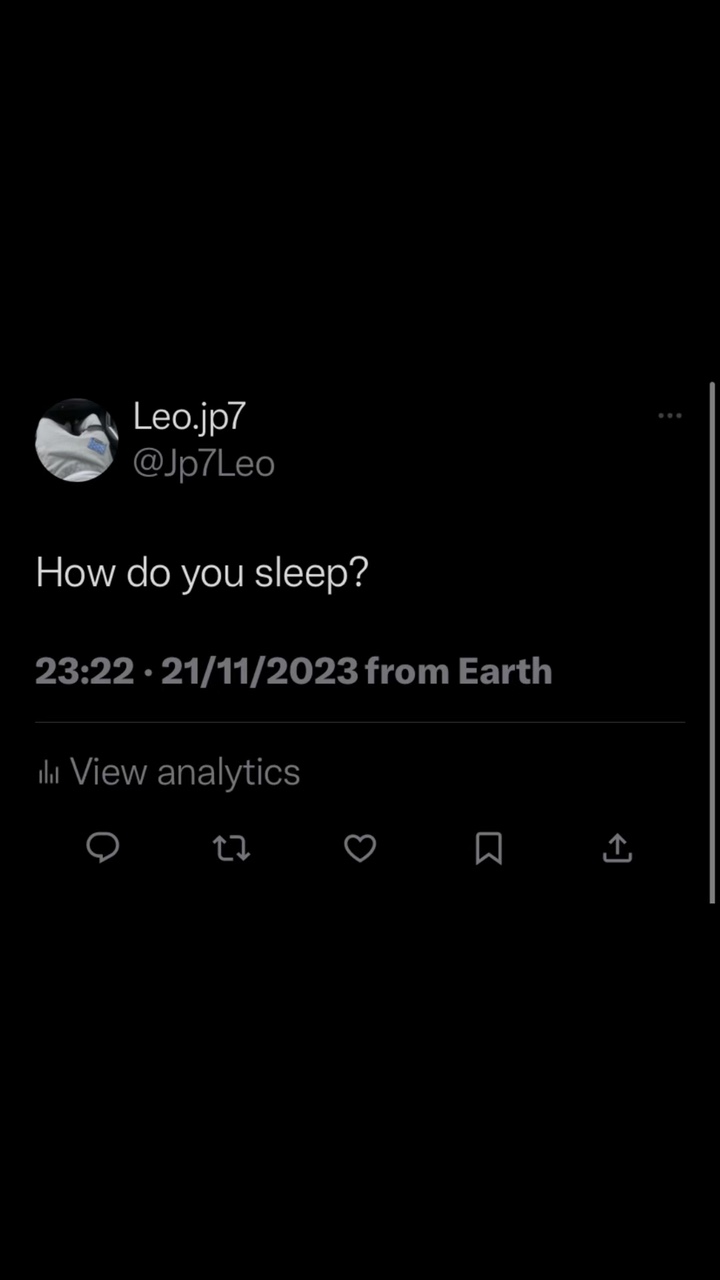Click the analytics bar chart icon
Image resolution: width=720 pixels, height=1280 pixels.
click(x=48, y=772)
